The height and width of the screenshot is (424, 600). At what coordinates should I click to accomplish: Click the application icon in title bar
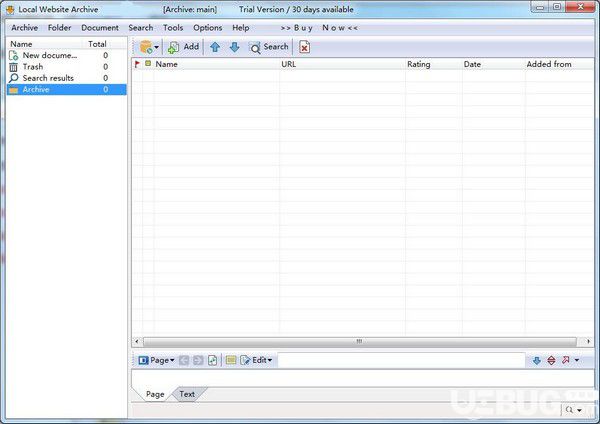point(10,9)
